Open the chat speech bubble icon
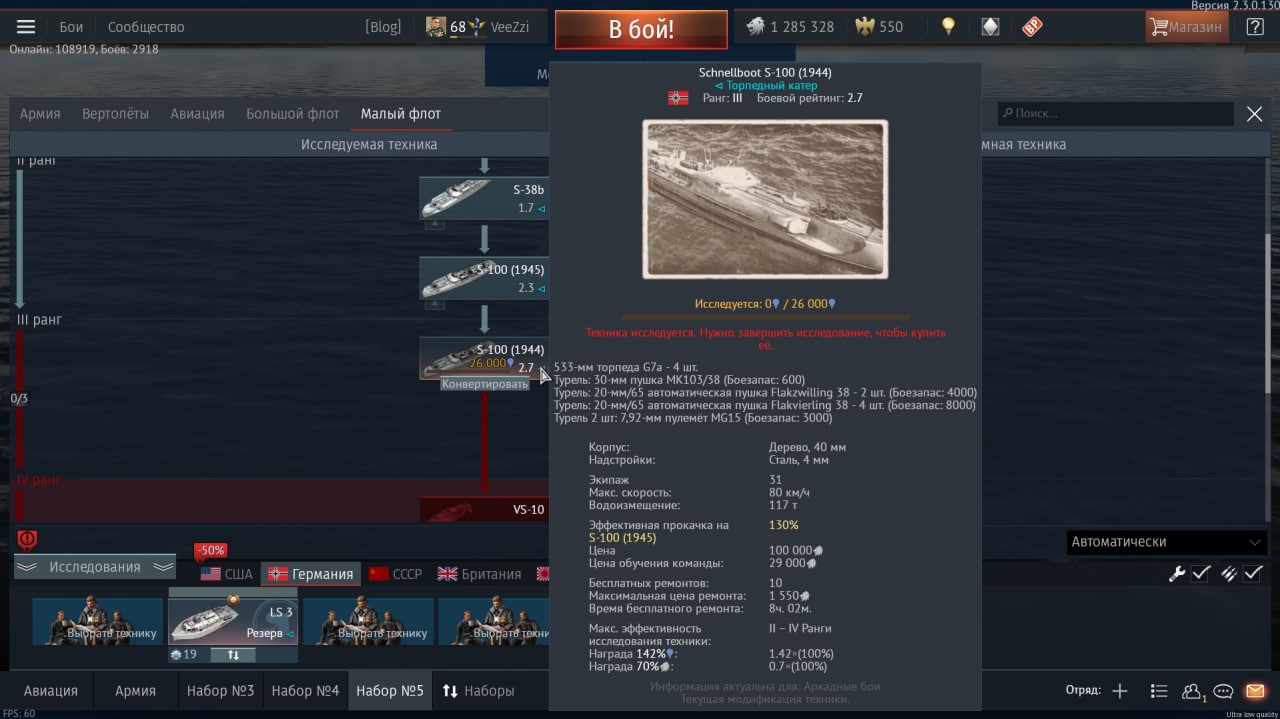The width and height of the screenshot is (1280, 719). (x=1223, y=691)
